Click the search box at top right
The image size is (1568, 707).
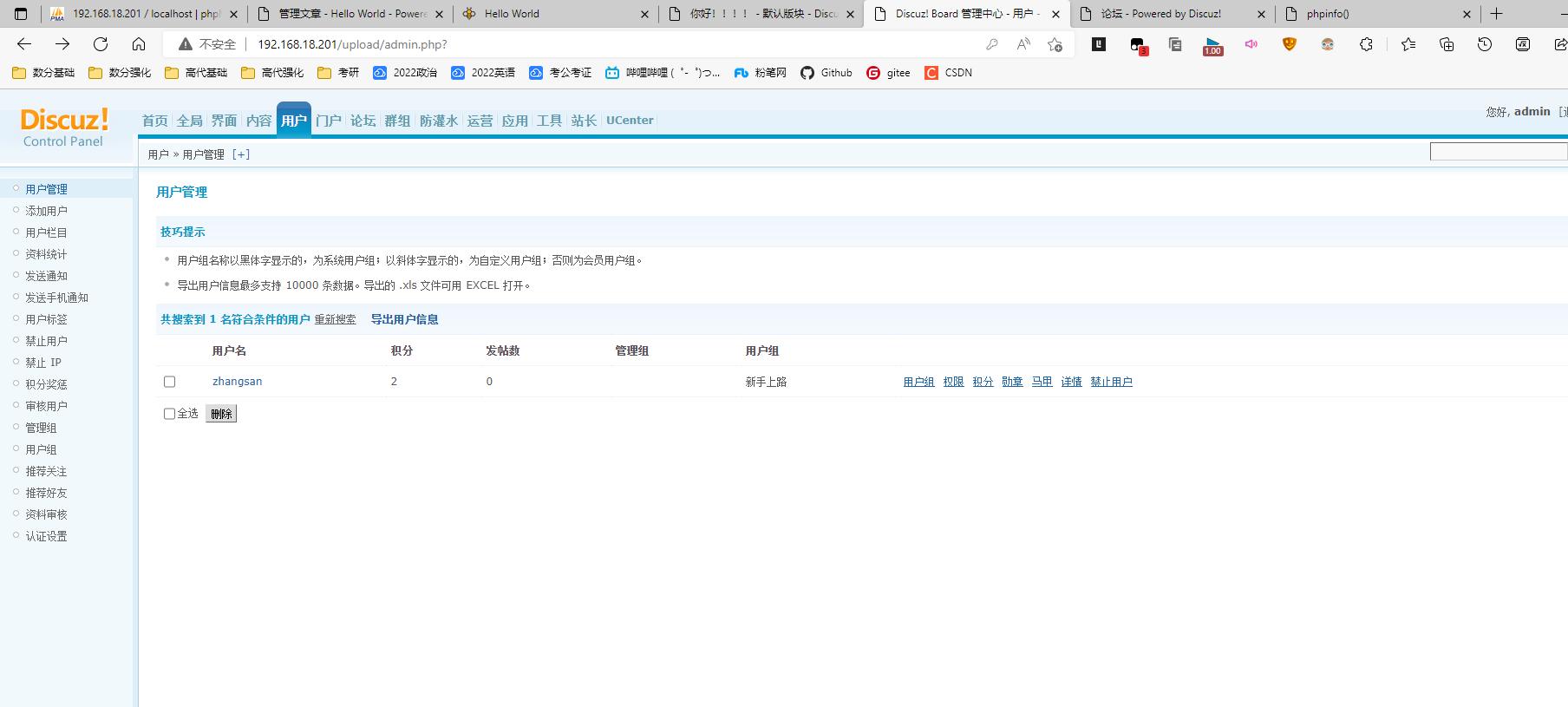(1498, 152)
